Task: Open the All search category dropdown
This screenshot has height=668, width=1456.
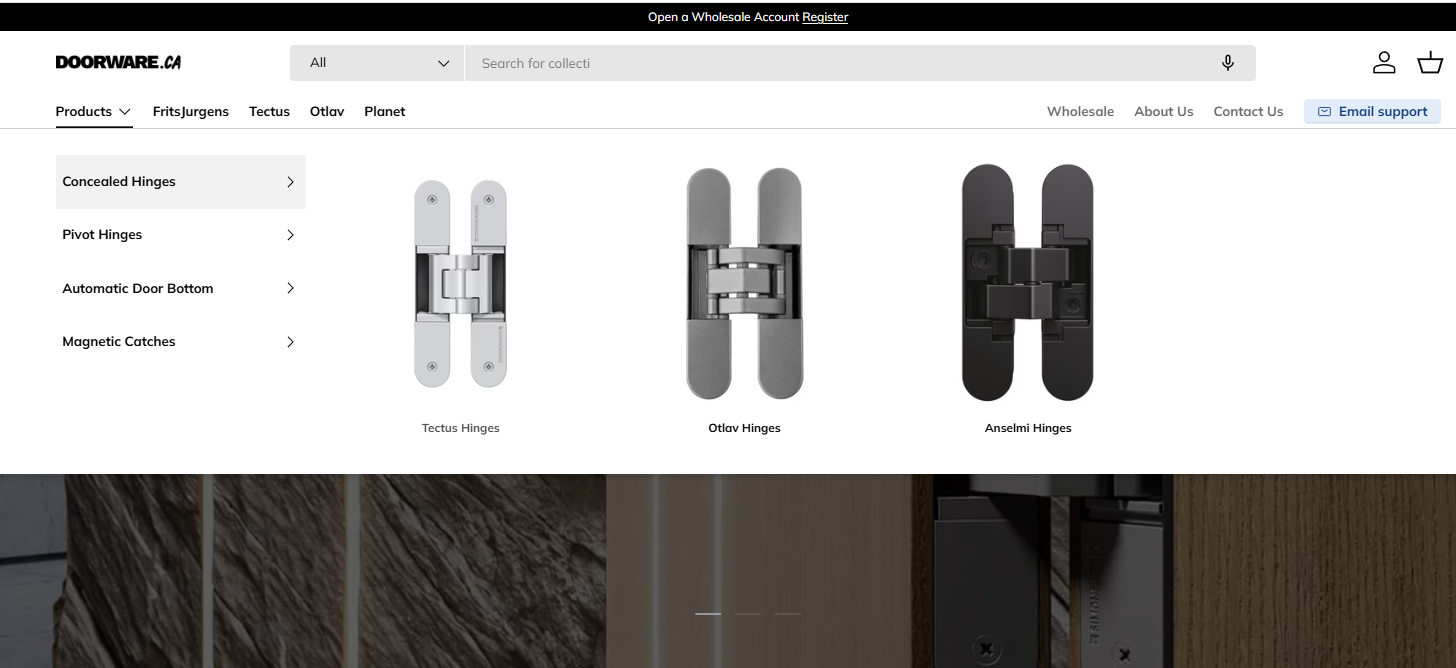Action: point(376,62)
